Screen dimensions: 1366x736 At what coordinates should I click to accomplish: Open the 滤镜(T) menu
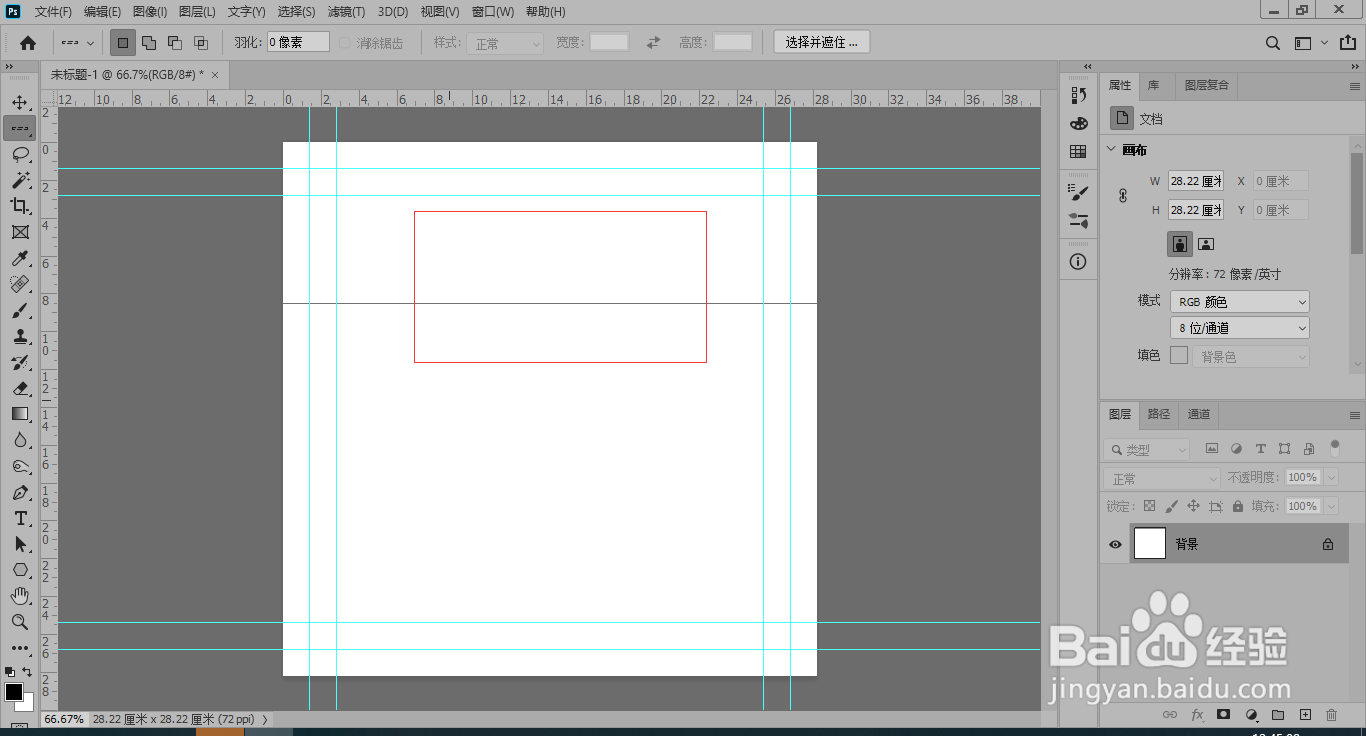pyautogui.click(x=346, y=12)
